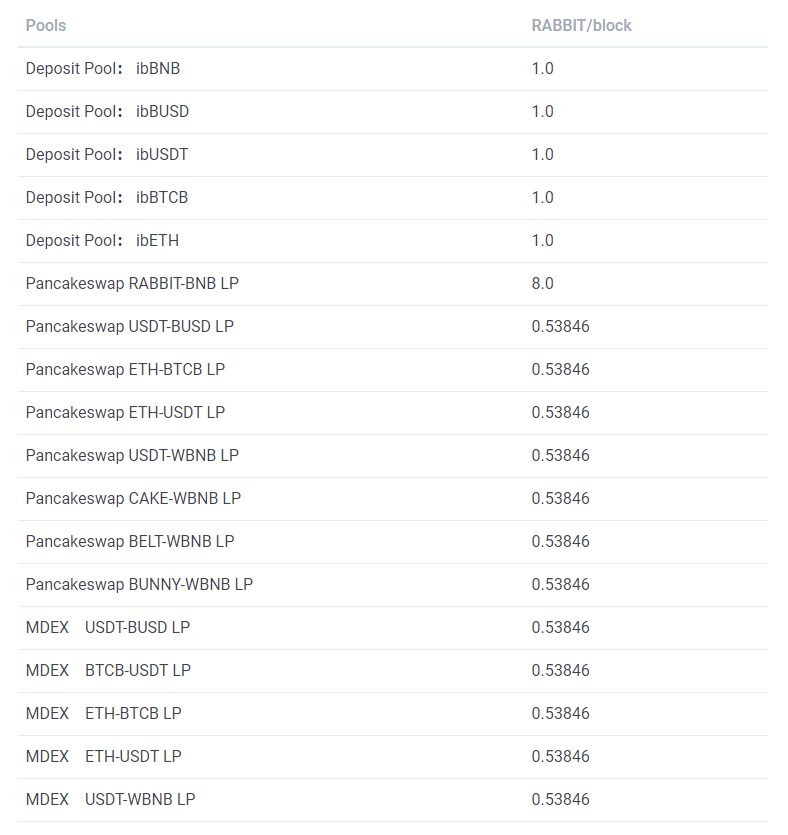Select the Deposit Pool ibBNB row
788x835 pixels.
393,69
